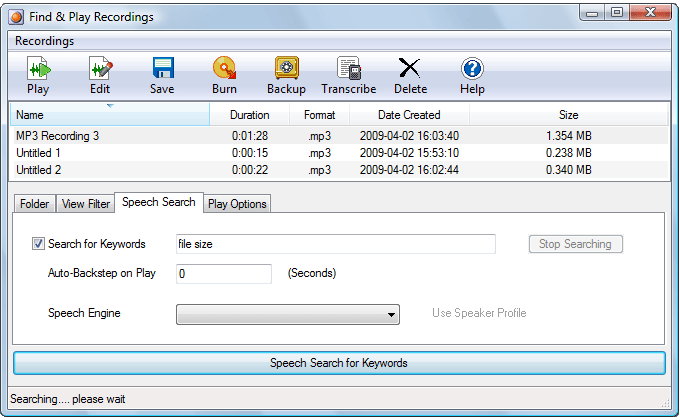Screen dimensions: 680x420
Task: Open the Backup safe icon
Action: click(x=286, y=69)
